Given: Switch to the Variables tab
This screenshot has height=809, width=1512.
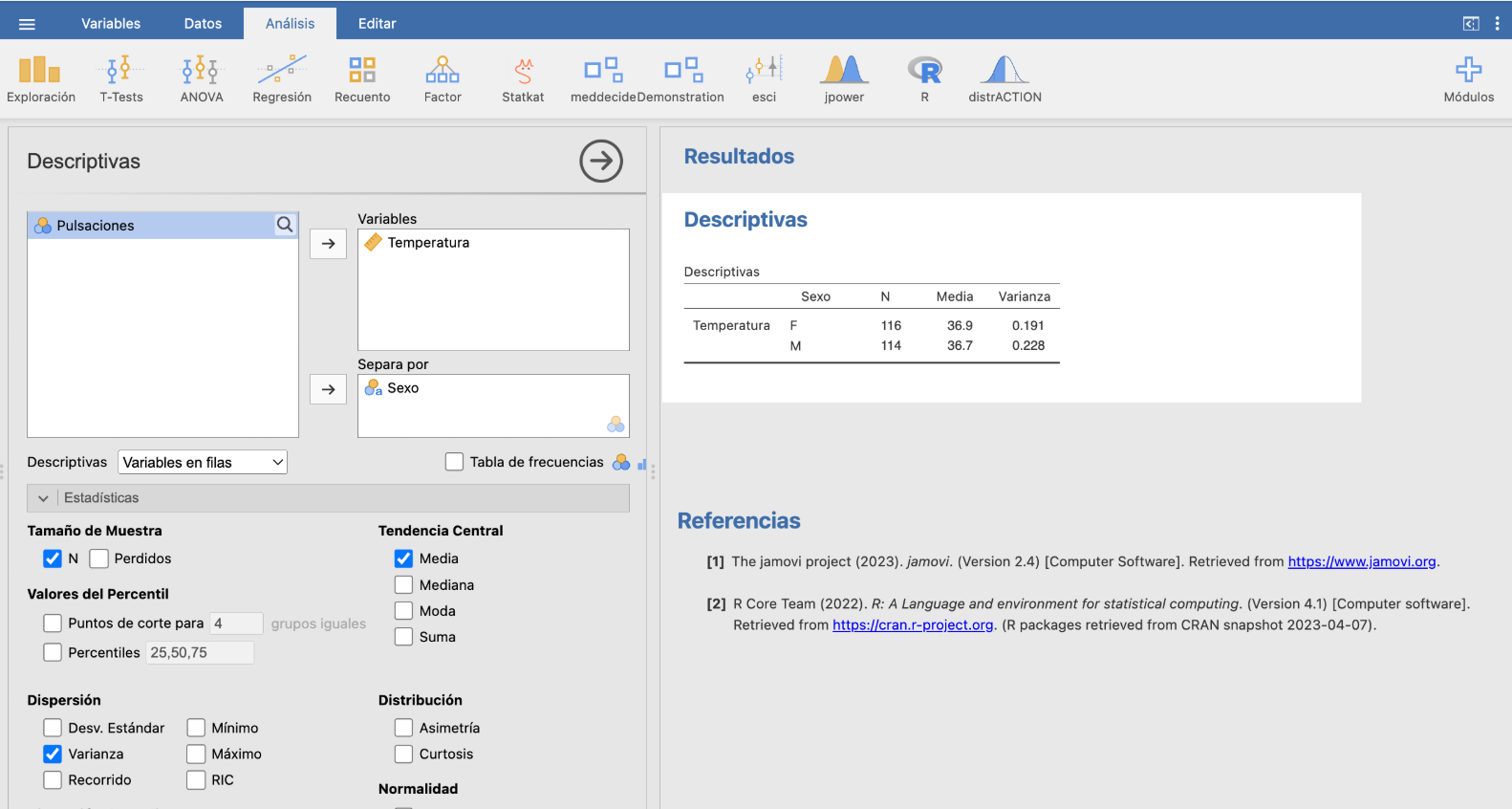Looking at the screenshot, I should click(111, 24).
